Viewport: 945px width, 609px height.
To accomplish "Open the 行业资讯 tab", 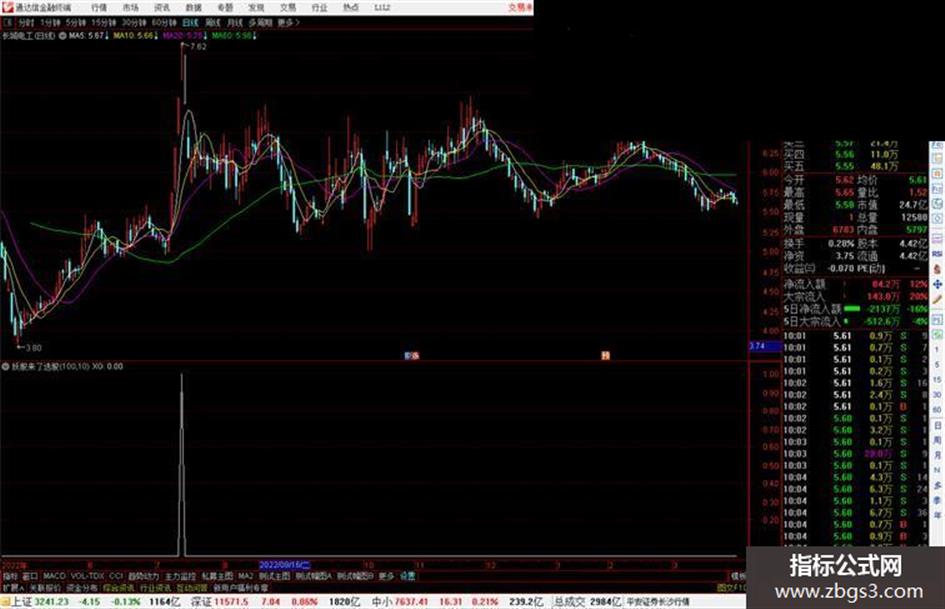I will pyautogui.click(x=155, y=587).
